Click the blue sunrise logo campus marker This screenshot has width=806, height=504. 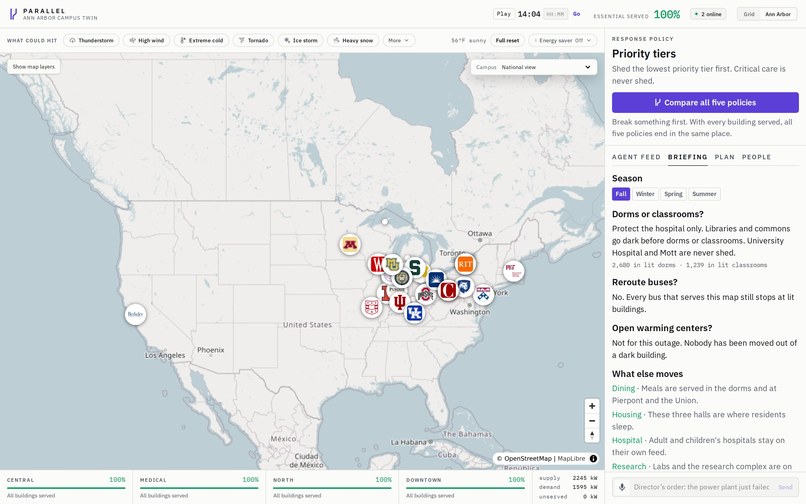pyautogui.click(x=436, y=280)
